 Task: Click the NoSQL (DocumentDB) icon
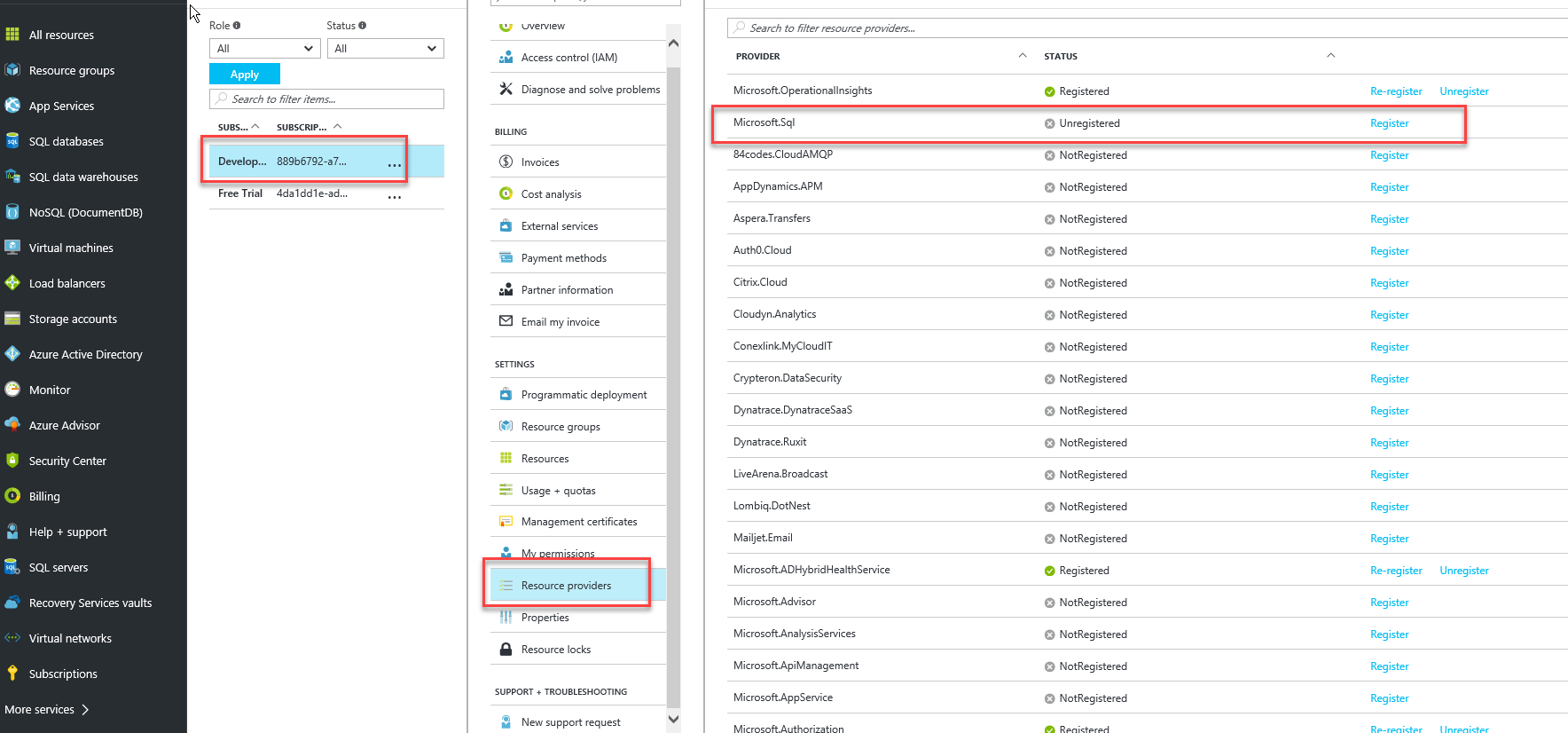(x=12, y=212)
